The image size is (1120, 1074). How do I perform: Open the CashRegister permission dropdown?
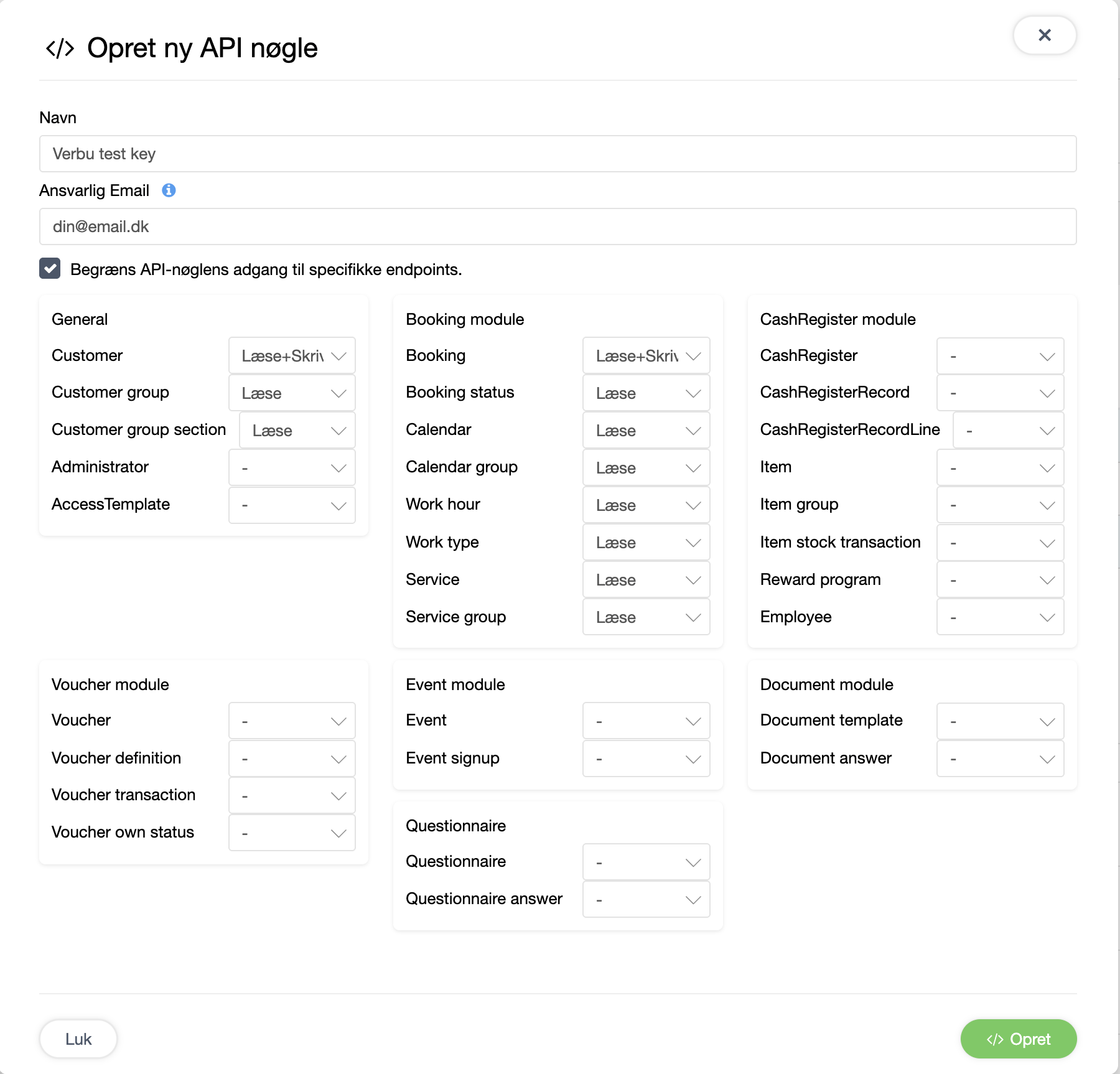[1001, 356]
